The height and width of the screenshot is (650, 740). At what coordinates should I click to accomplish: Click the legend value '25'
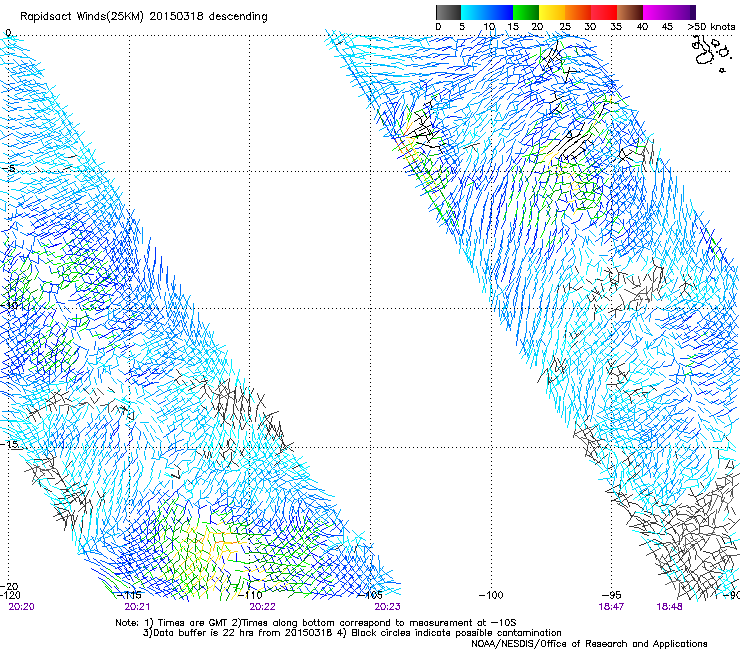pyautogui.click(x=565, y=27)
